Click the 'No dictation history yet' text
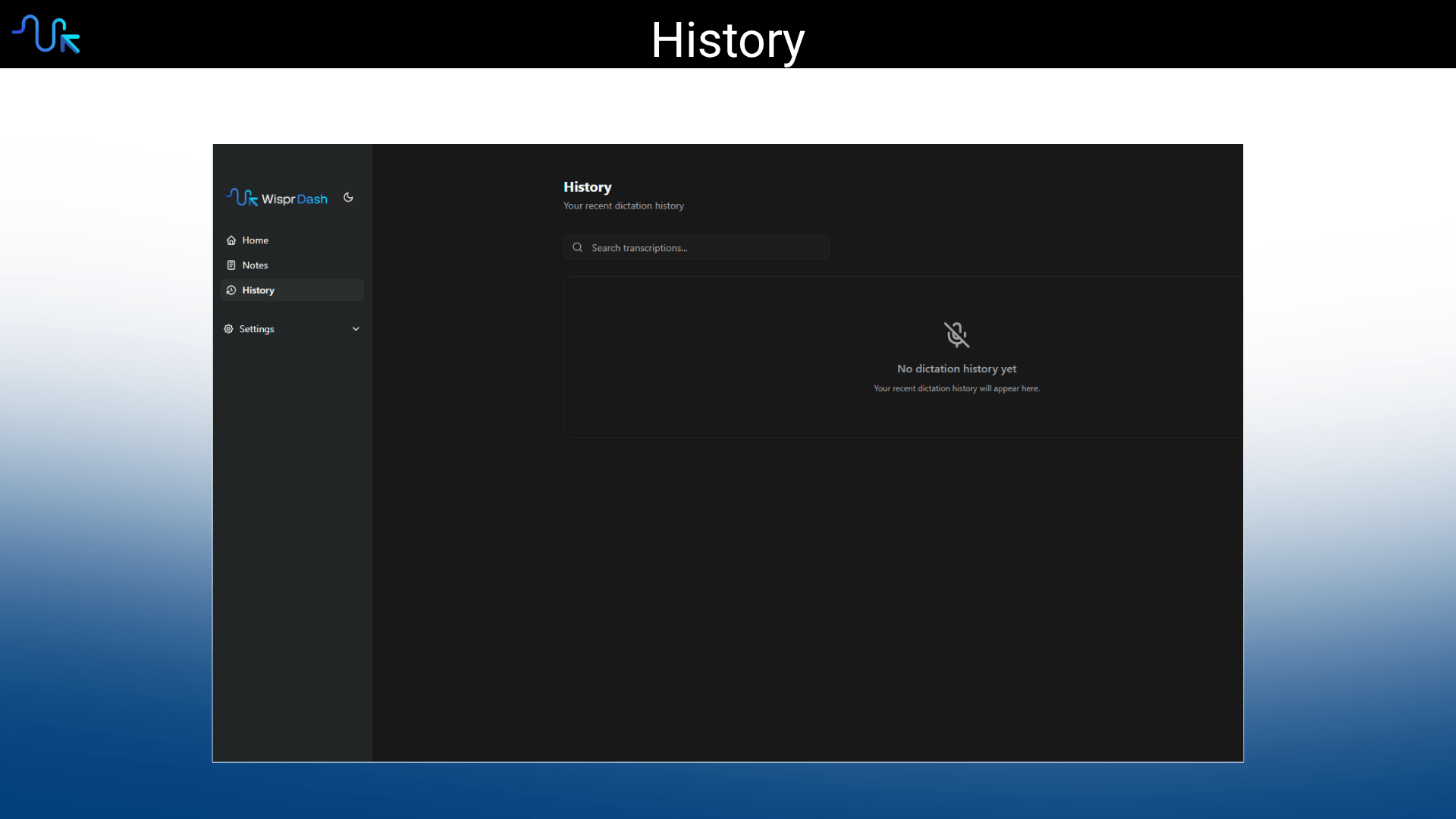 (x=956, y=369)
